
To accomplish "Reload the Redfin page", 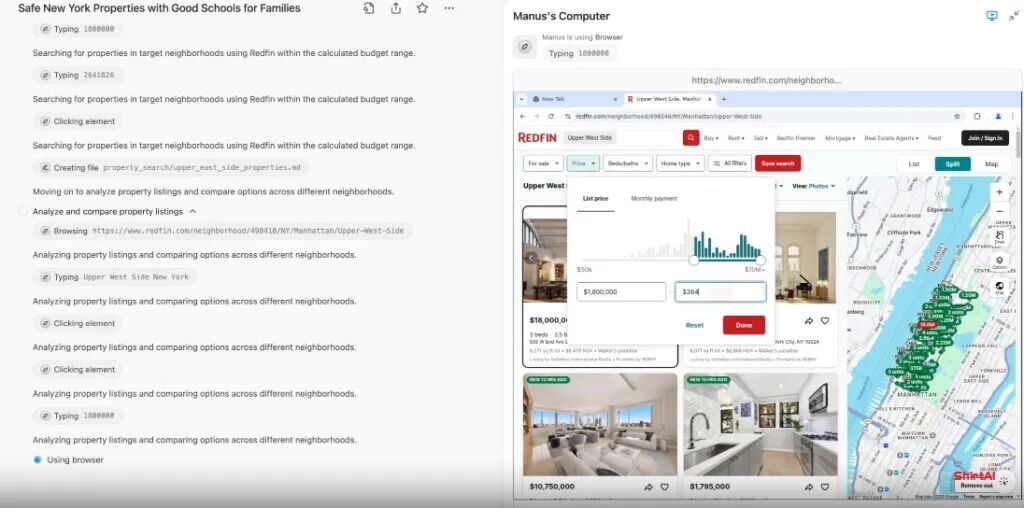I will coord(551,116).
